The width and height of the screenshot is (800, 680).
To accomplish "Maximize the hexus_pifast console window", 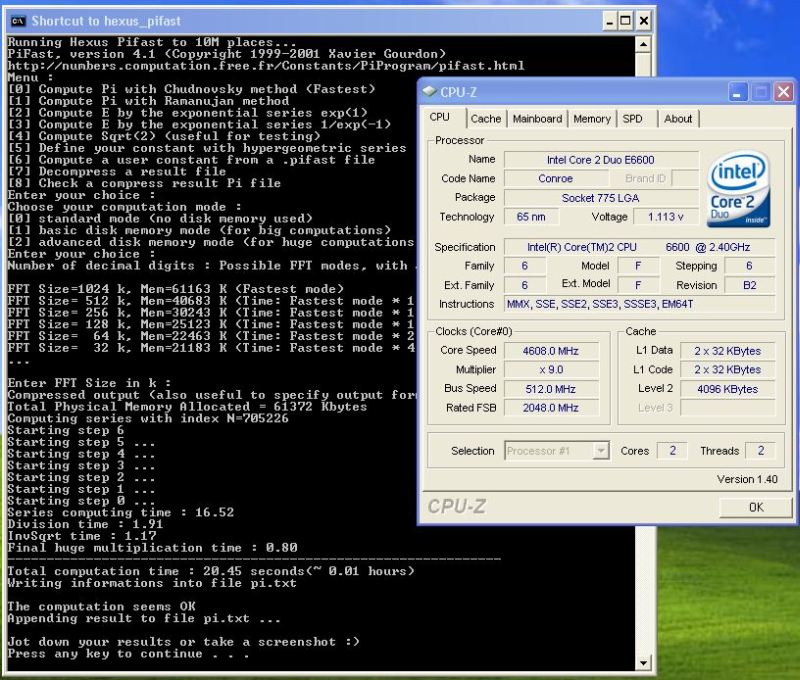I will (x=626, y=21).
